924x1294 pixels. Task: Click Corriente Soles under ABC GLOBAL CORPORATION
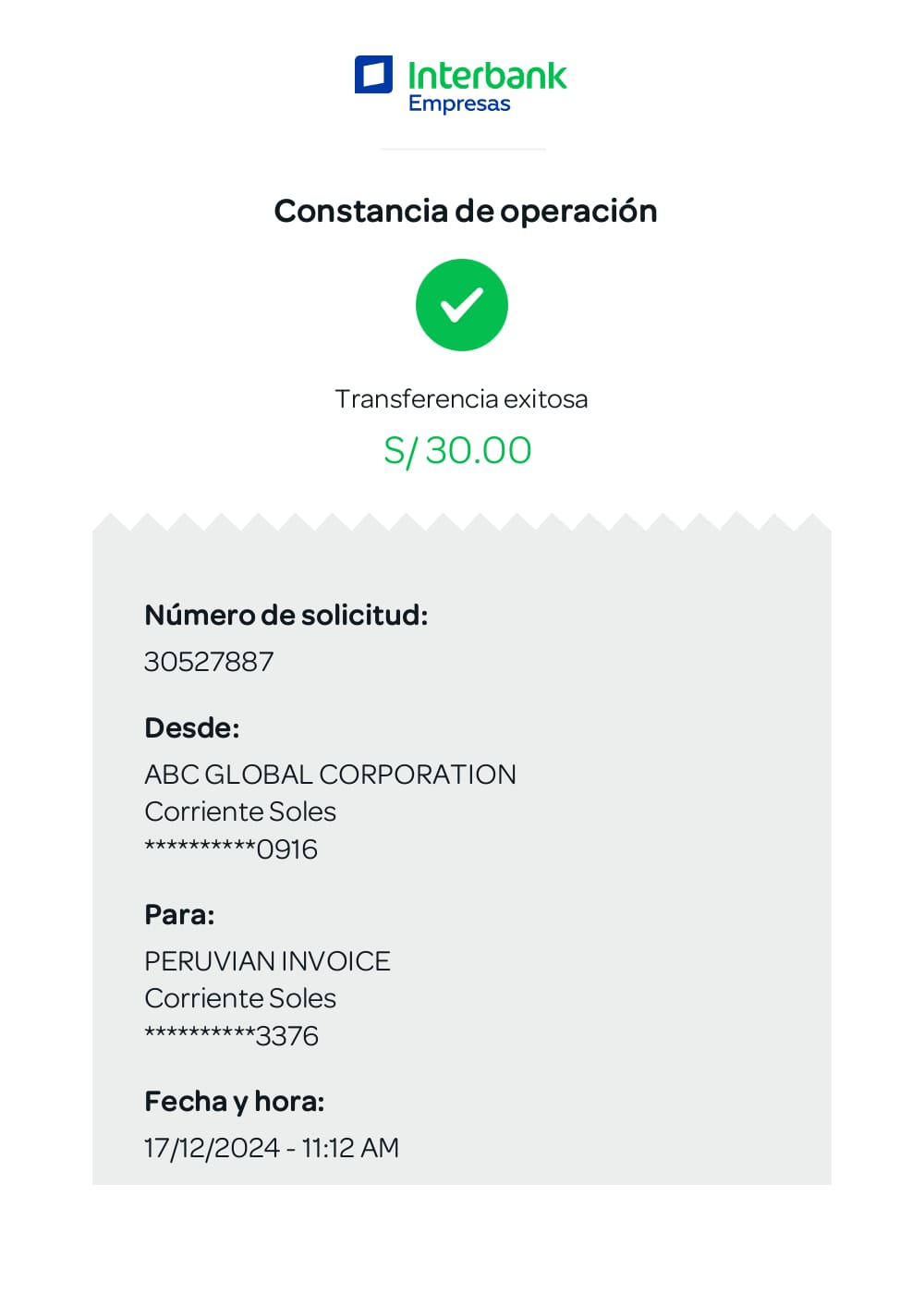pos(240,812)
